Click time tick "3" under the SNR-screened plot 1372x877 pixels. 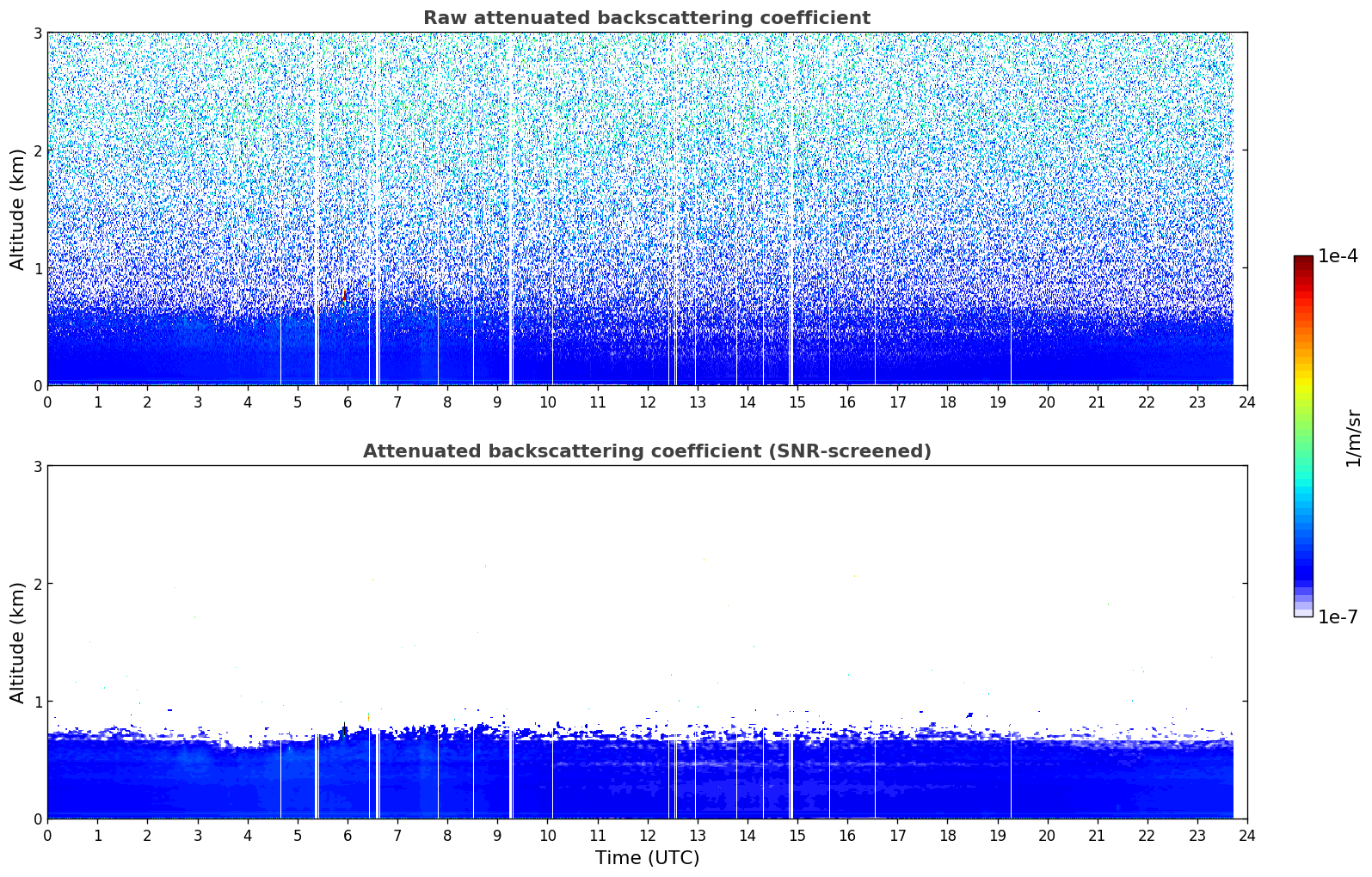pos(197,835)
